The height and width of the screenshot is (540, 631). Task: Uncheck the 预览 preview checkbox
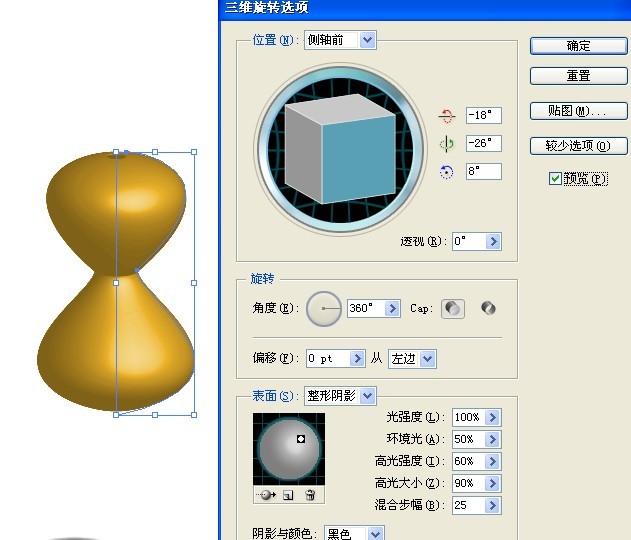coord(555,179)
